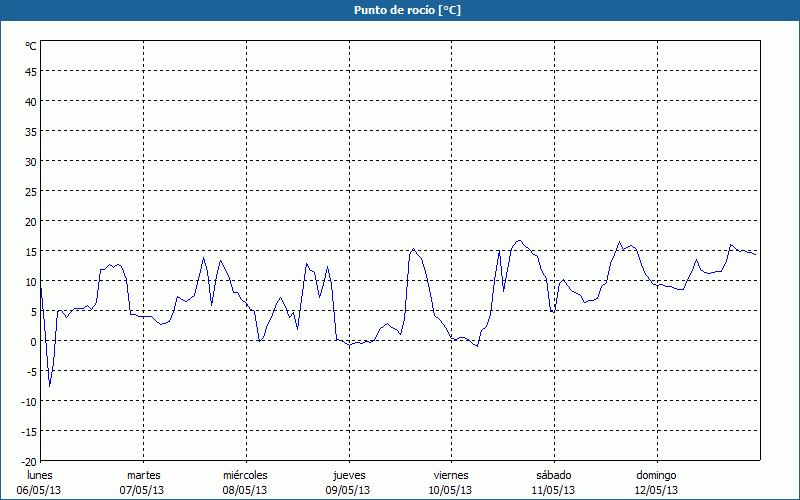
Task: Click the date label 12/05/13
Action: (x=656, y=490)
